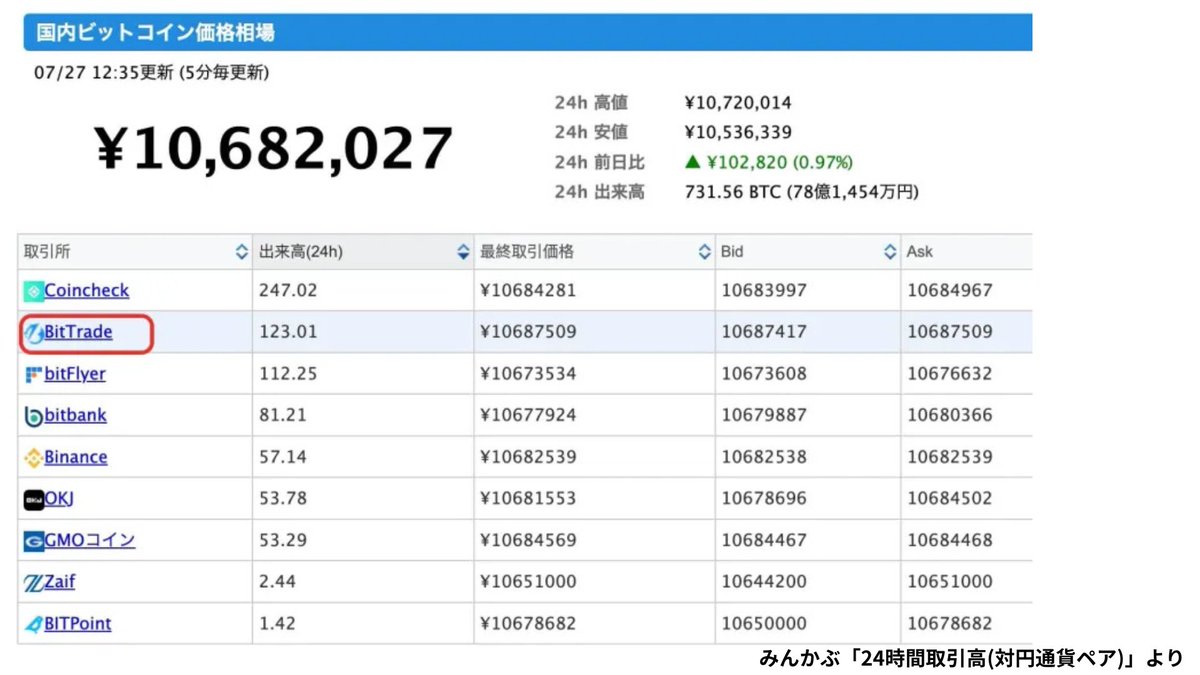Click bitFlyer Ask value 10676632
Viewport: 1200px width, 675px height.
950,374
